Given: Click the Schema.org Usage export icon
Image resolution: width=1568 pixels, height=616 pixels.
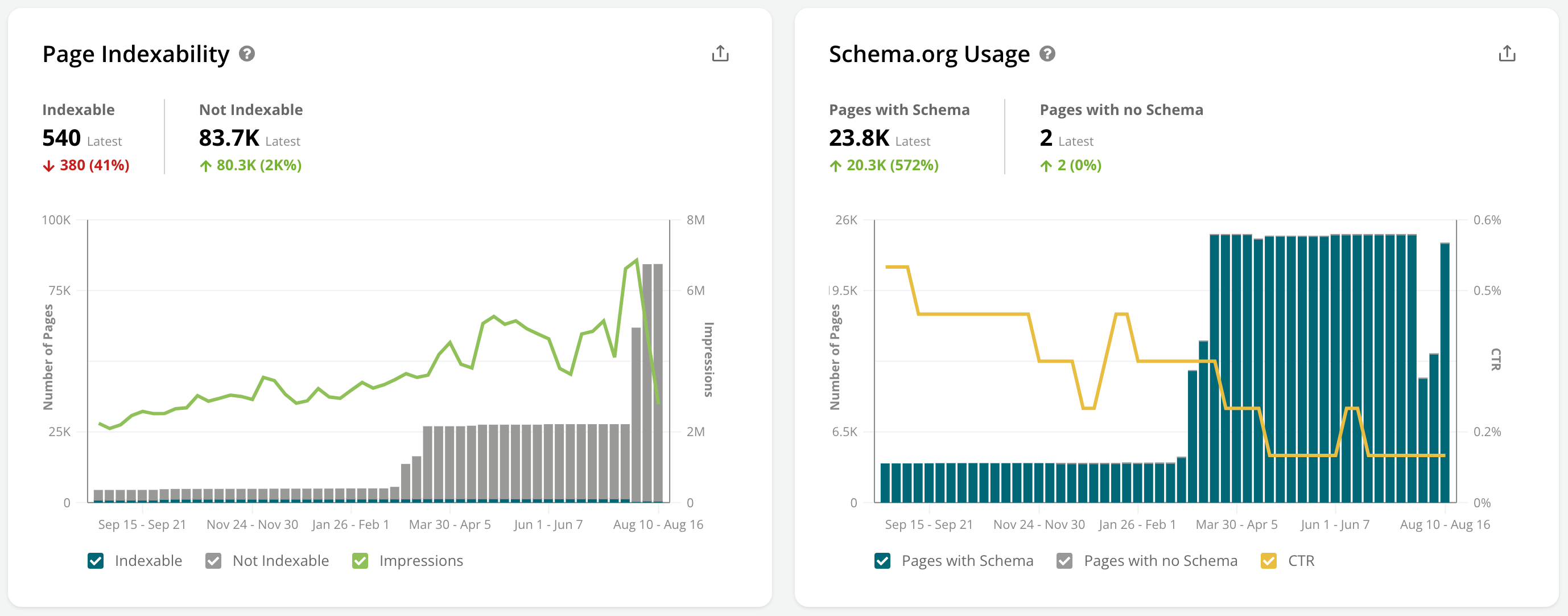Looking at the screenshot, I should pos(1507,54).
